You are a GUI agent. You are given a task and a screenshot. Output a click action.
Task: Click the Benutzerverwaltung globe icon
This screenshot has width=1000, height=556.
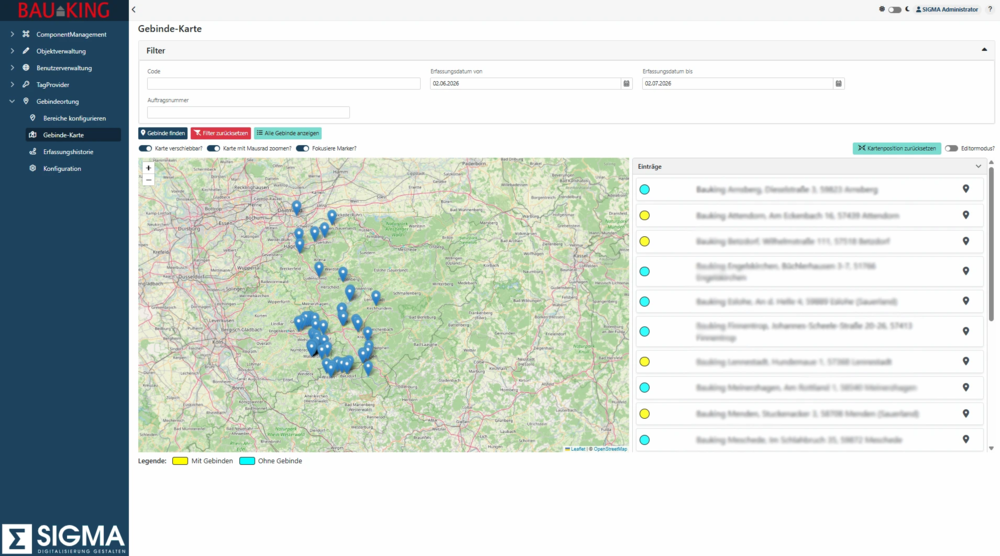click(x=26, y=68)
